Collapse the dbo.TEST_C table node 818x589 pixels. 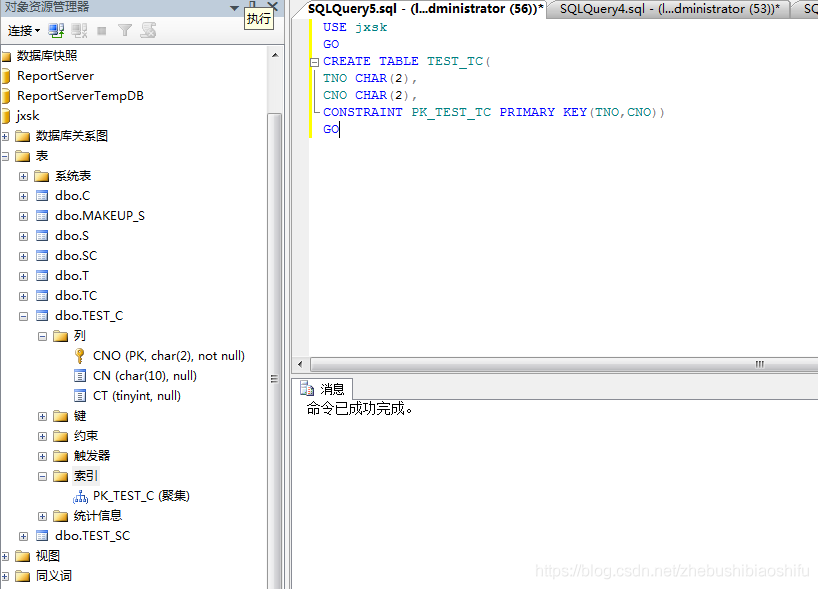(x=23, y=316)
